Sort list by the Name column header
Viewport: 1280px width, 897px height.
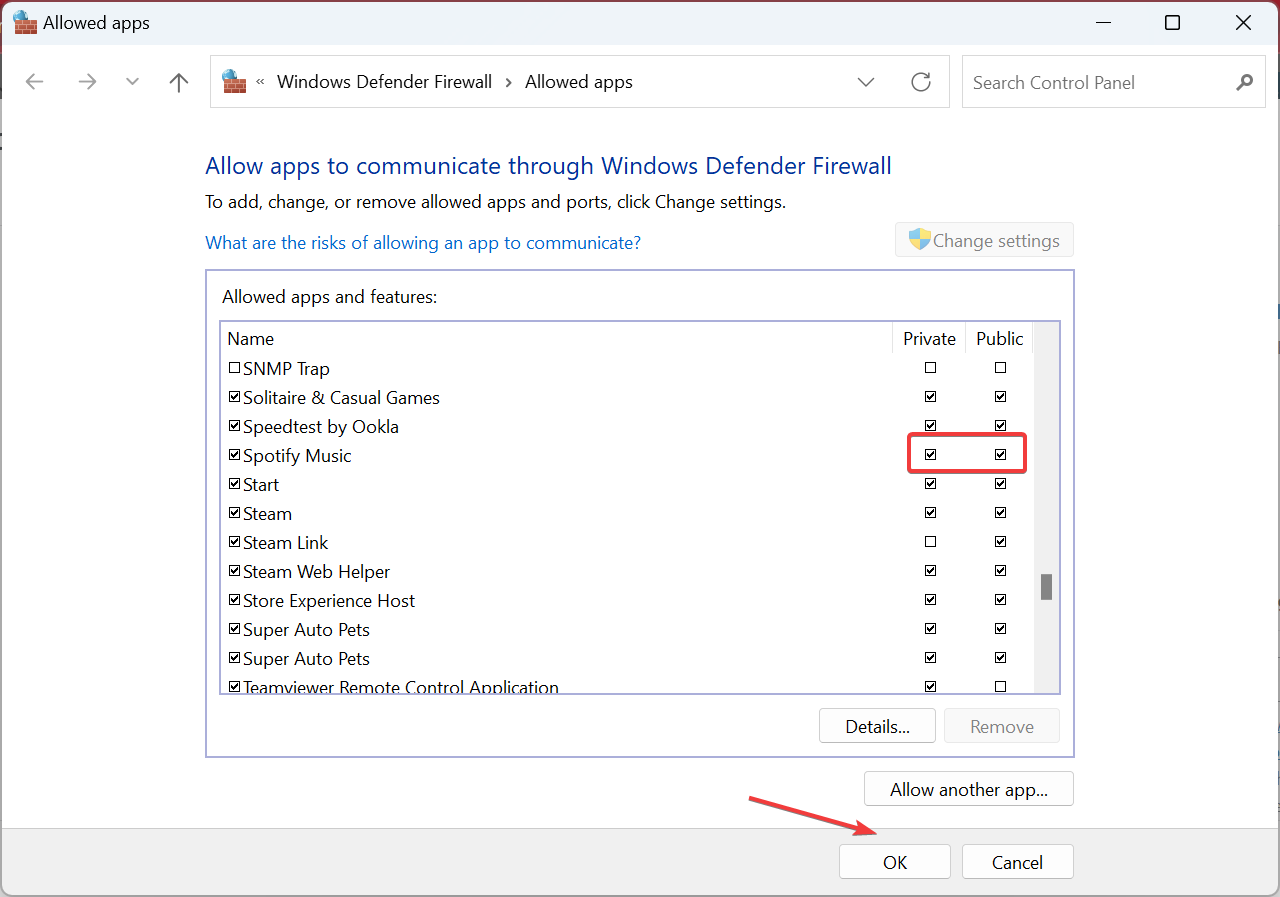[250, 339]
